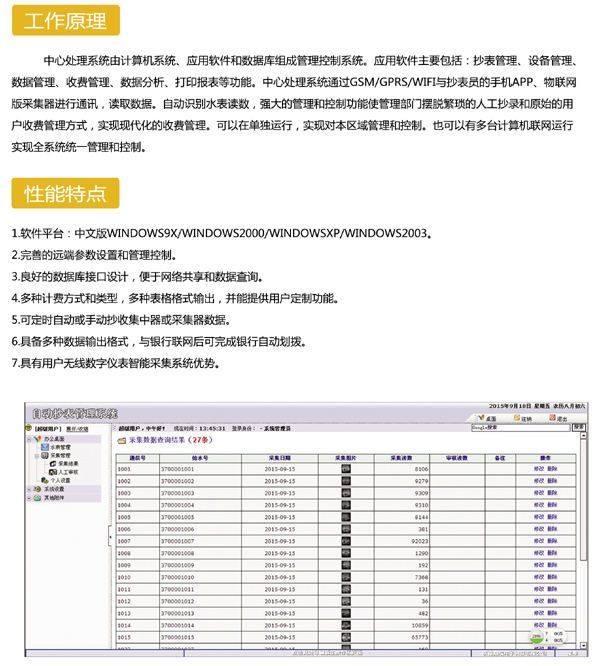Click 删除 link in row 1005
This screenshot has height=666, width=600.
(552, 517)
